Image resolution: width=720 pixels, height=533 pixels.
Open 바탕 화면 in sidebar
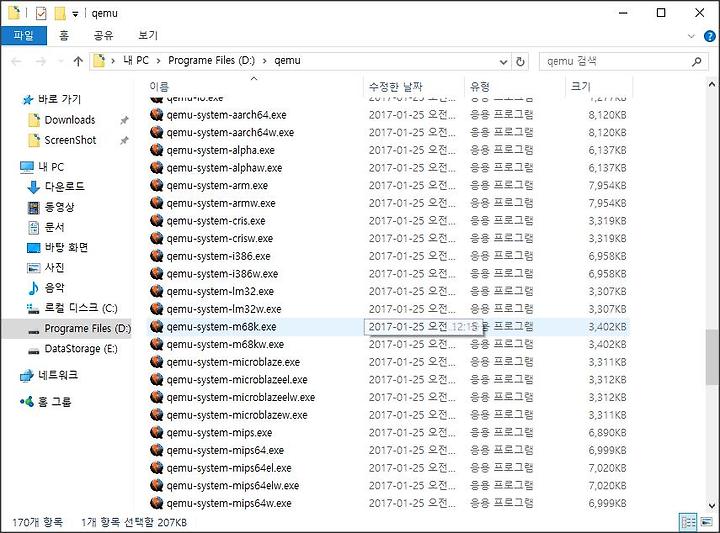tap(66, 247)
